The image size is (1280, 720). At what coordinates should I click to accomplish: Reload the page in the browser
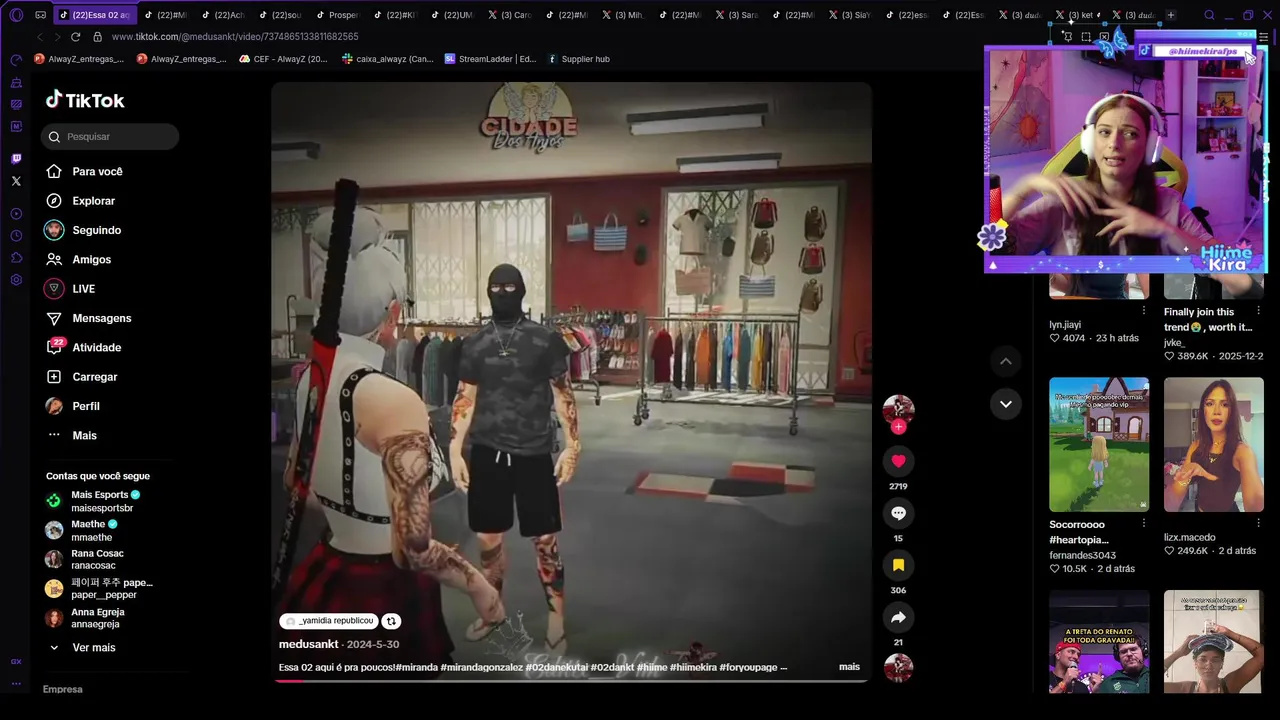click(75, 37)
